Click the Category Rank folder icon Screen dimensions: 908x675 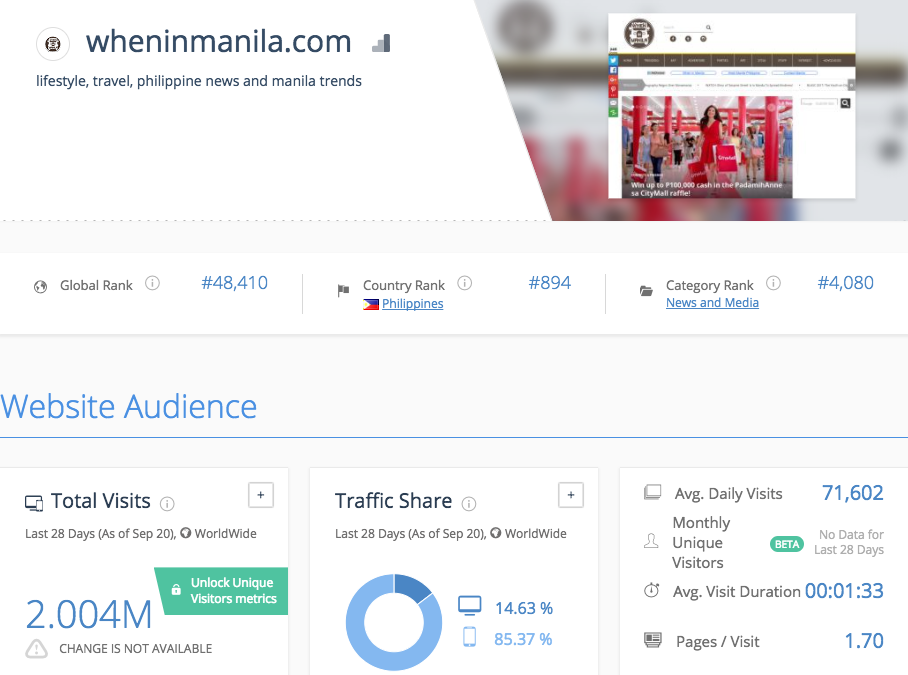pyautogui.click(x=646, y=291)
